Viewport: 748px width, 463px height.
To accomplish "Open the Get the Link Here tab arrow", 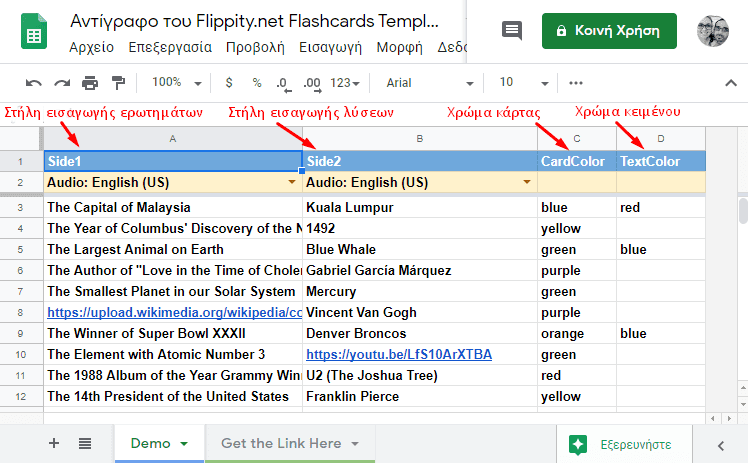I will pyautogui.click(x=355, y=444).
